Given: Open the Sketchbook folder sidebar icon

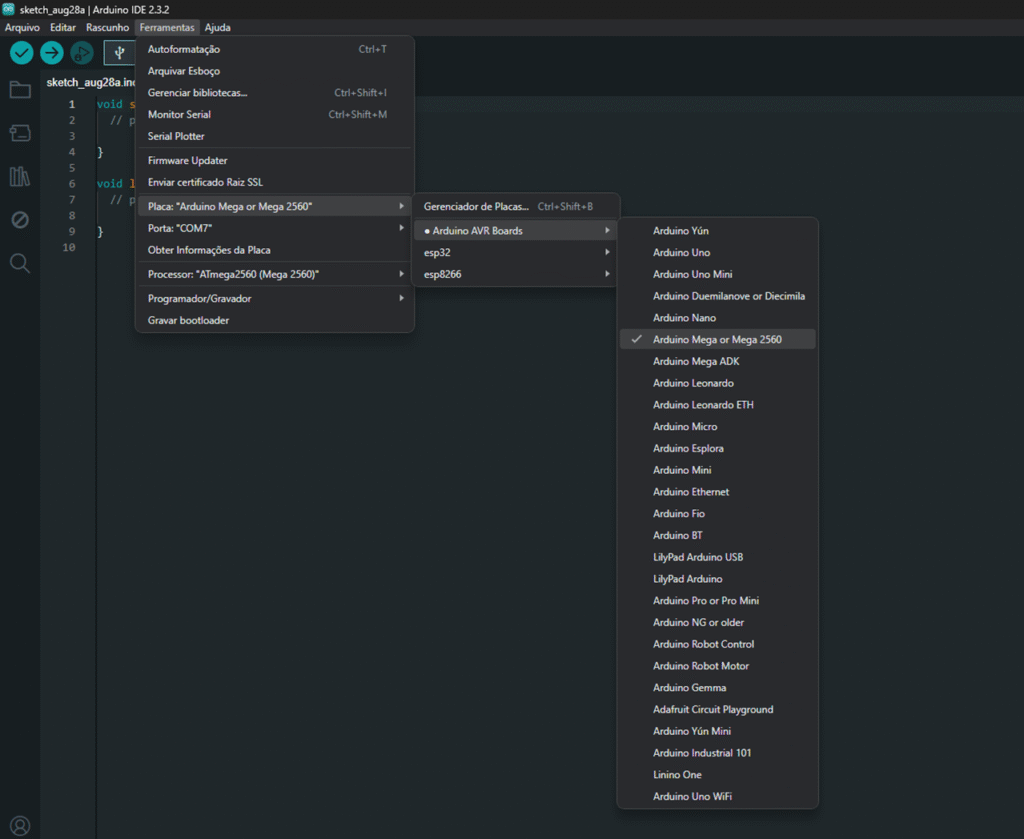Looking at the screenshot, I should (x=20, y=89).
